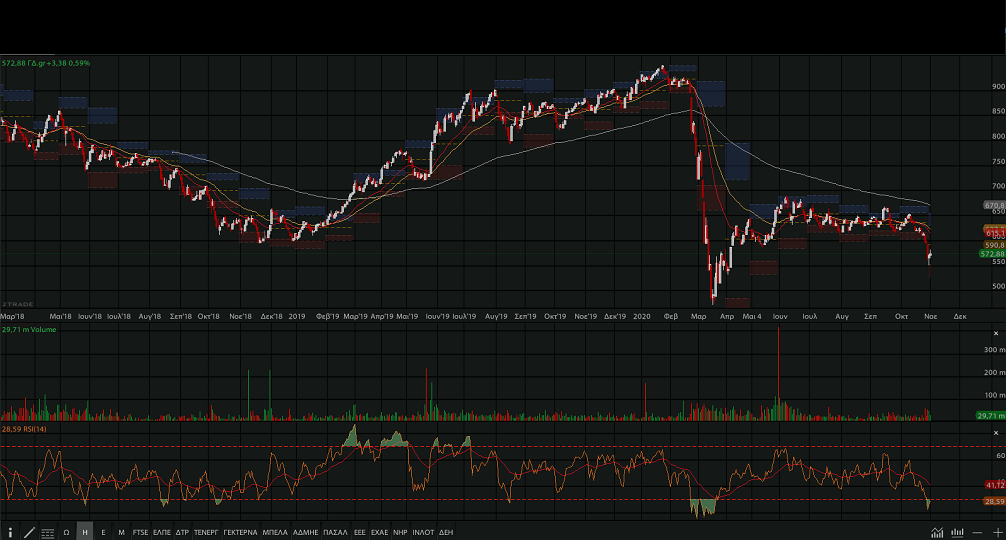Load the ΓΕΚΤΕΡΝΑ symbol

pyautogui.click(x=240, y=532)
